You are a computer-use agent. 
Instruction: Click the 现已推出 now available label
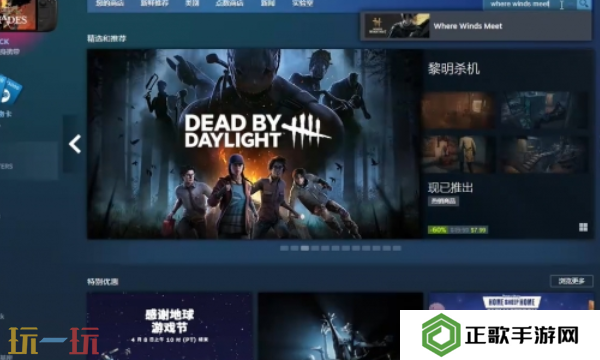point(450,188)
